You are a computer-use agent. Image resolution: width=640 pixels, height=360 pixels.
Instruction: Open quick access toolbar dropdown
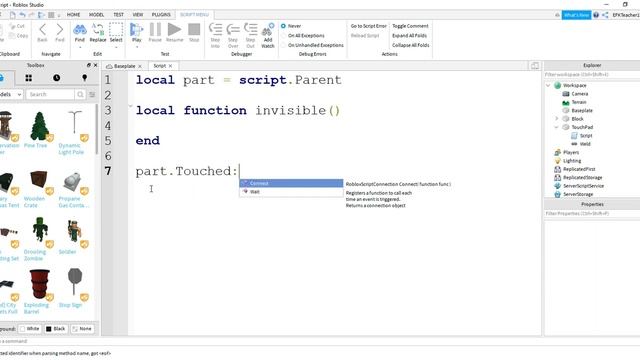59,15
